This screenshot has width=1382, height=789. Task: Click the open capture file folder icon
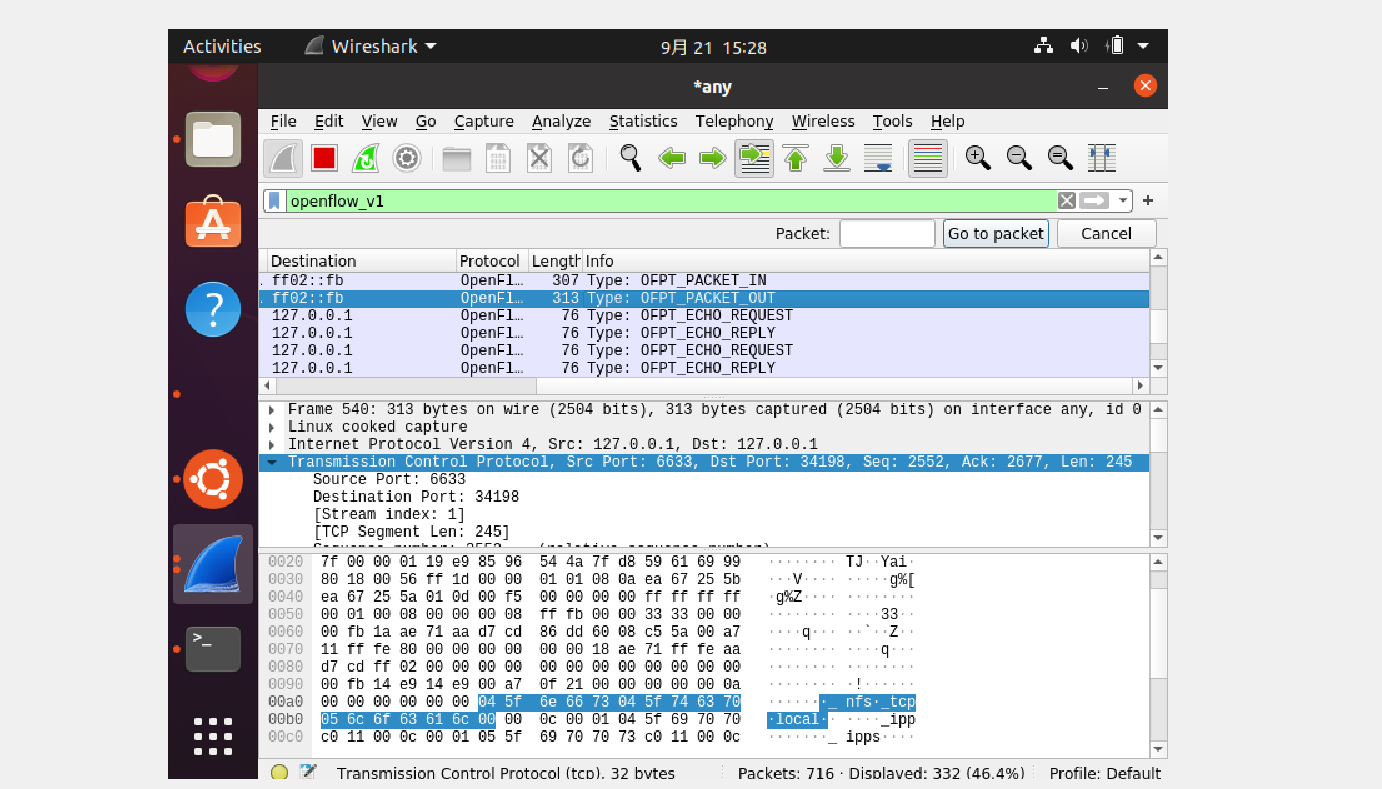click(x=457, y=158)
